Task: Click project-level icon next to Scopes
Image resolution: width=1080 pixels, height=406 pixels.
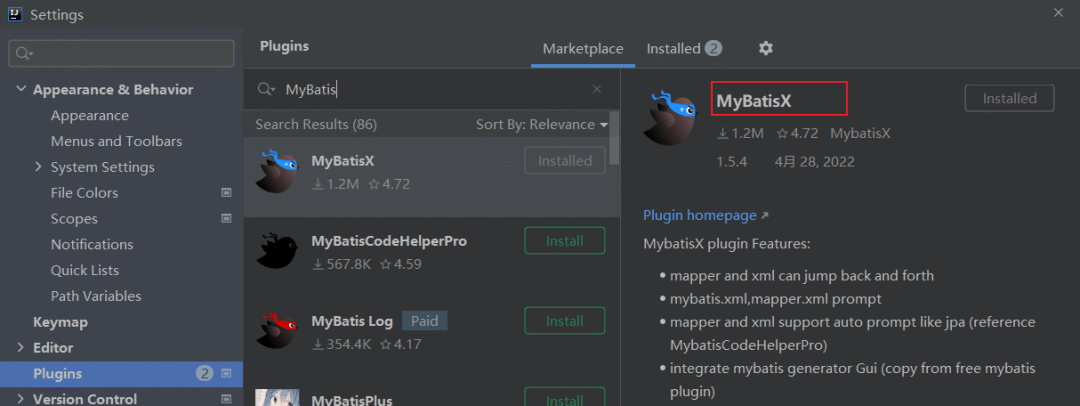Action: [x=226, y=219]
